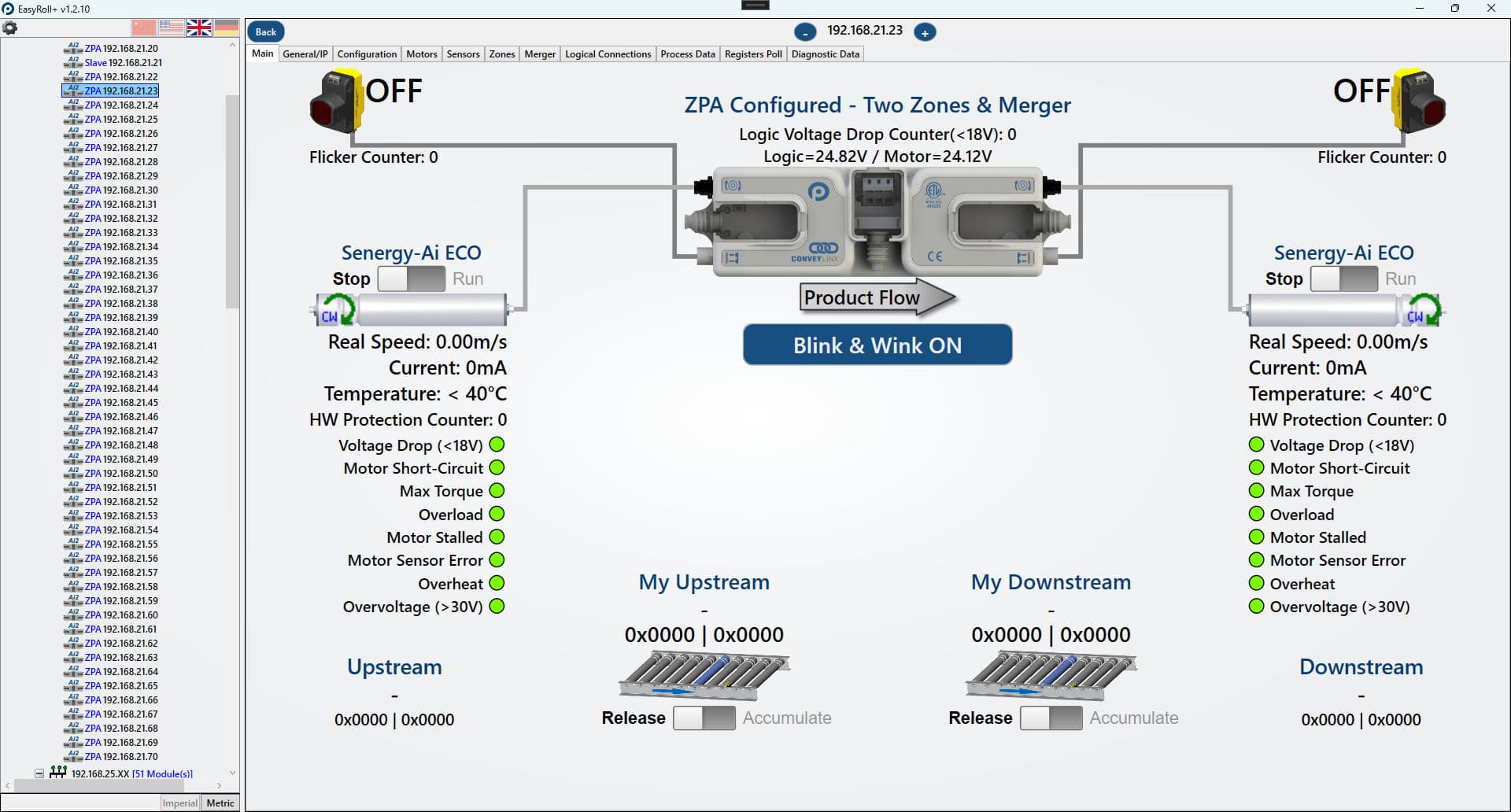Switch units to Metric

220,803
